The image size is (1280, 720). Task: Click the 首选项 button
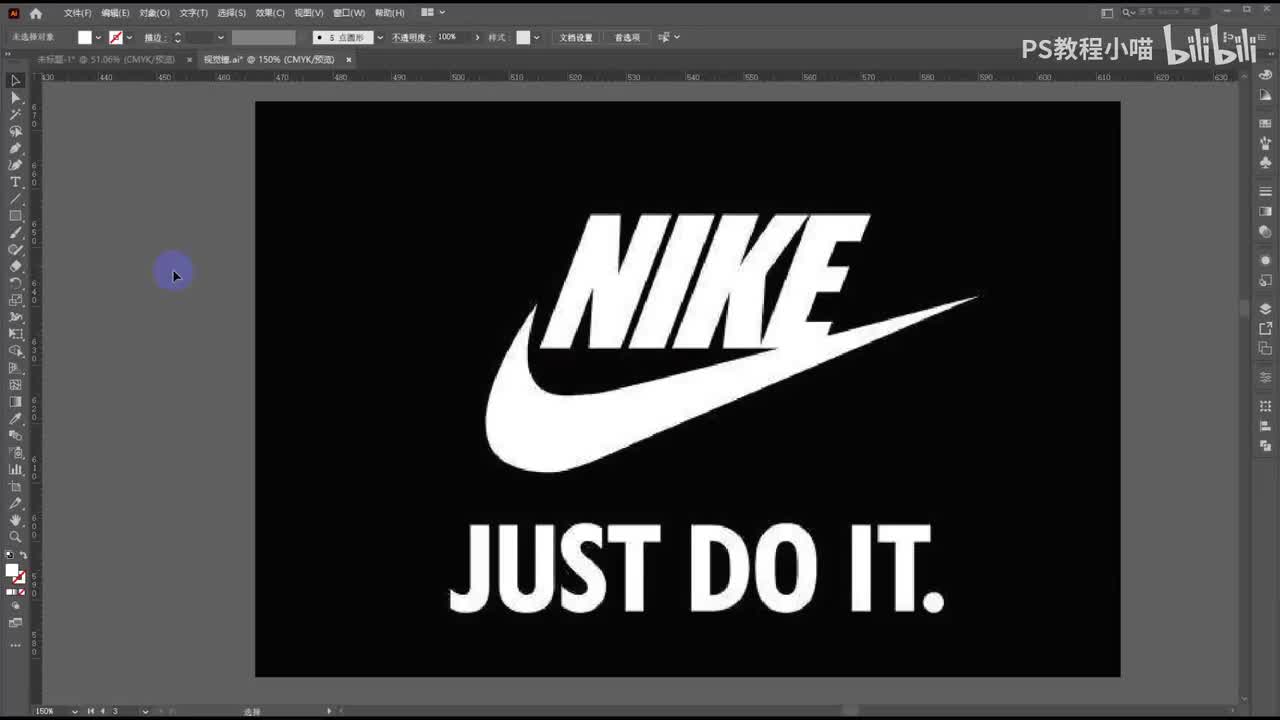pos(627,37)
